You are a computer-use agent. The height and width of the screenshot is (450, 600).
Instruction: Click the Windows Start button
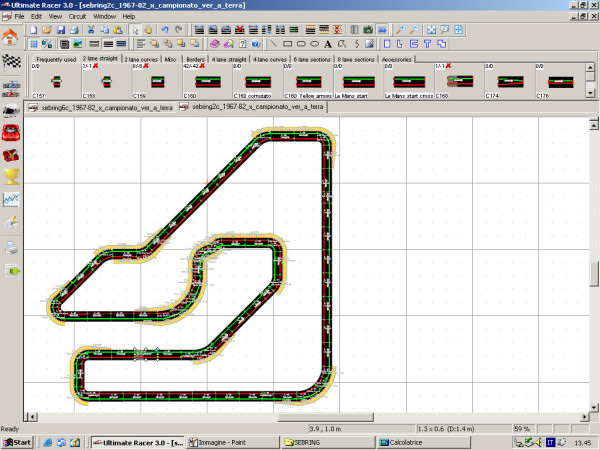click(x=18, y=441)
